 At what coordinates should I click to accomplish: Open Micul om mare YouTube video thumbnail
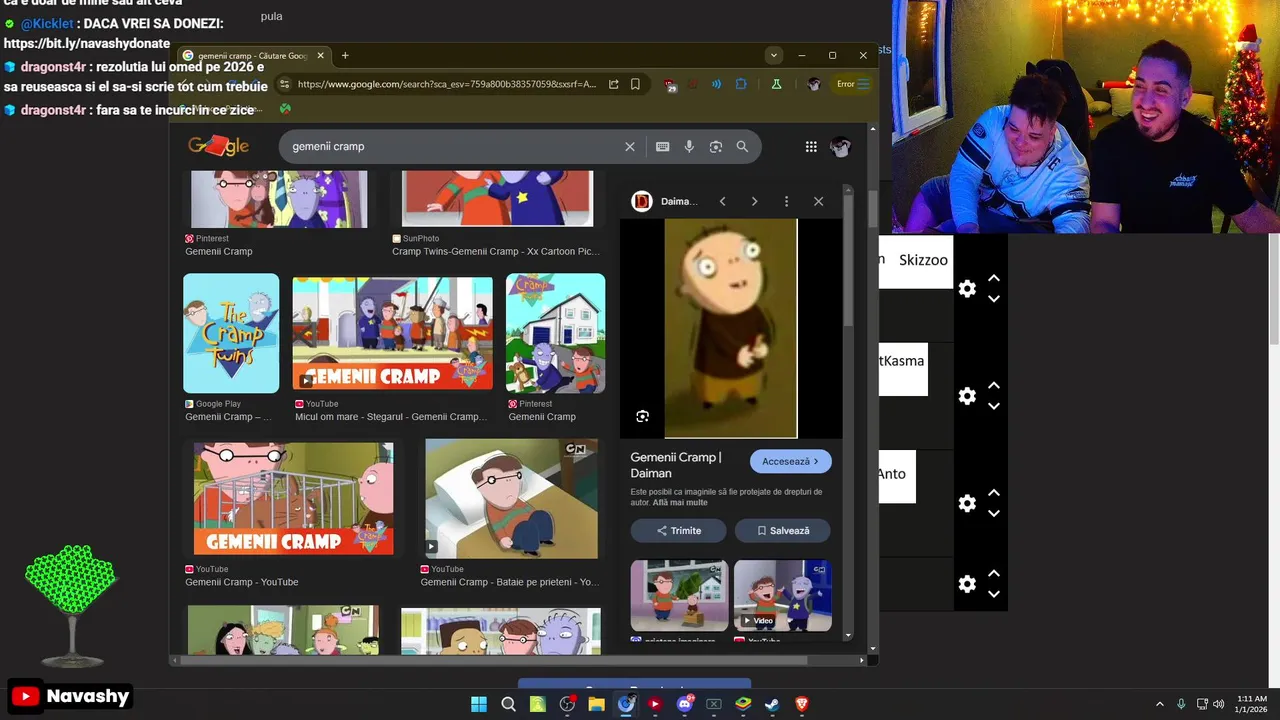392,333
